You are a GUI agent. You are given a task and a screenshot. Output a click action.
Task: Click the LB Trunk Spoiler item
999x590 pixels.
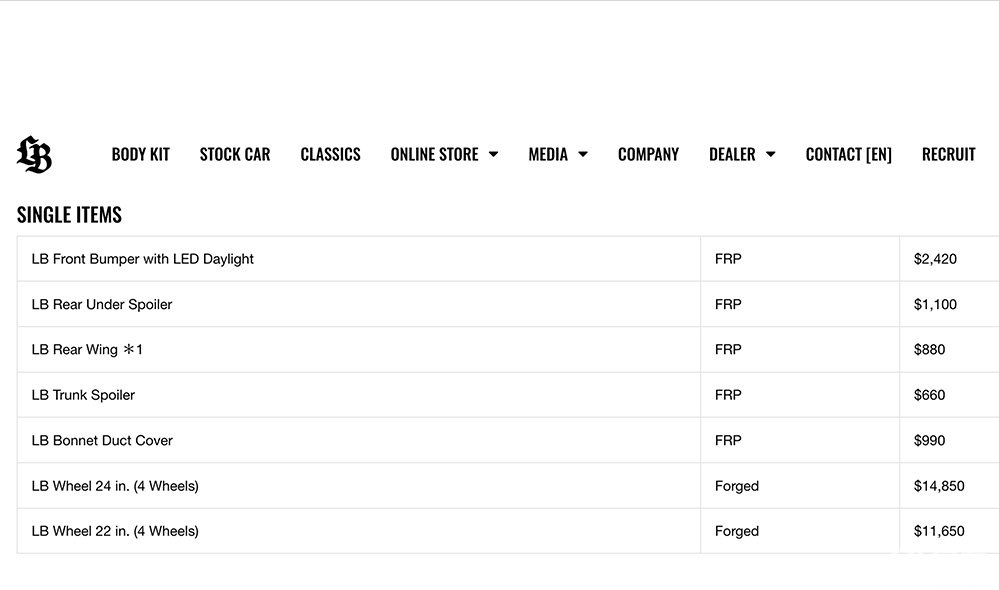point(83,395)
